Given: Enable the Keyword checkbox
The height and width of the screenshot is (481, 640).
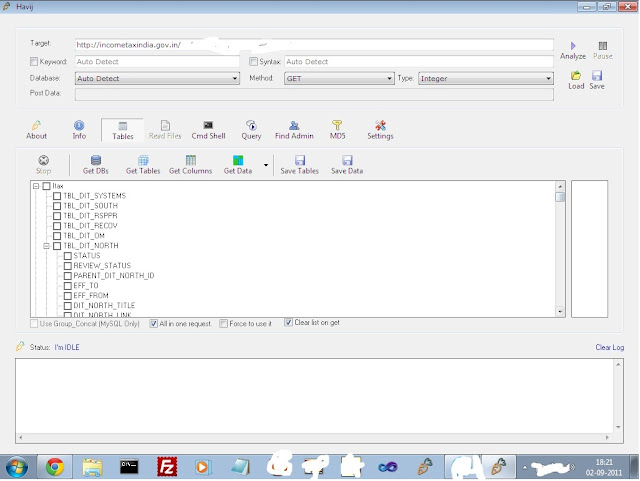Looking at the screenshot, I should (34, 62).
